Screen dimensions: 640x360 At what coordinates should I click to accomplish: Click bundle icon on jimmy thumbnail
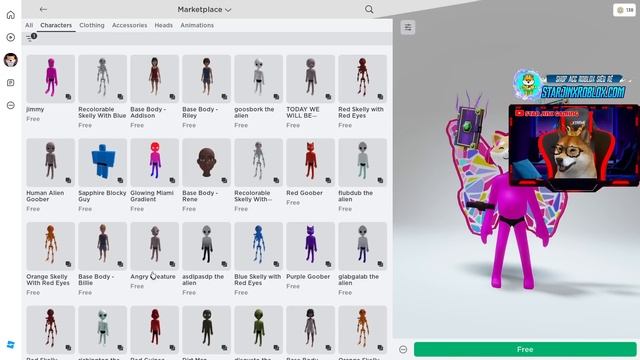tap(68, 97)
